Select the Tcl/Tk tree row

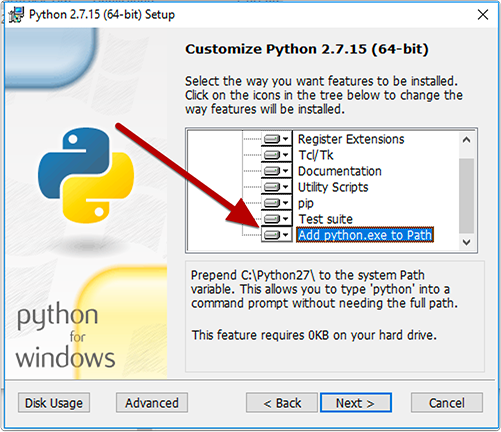[316, 155]
